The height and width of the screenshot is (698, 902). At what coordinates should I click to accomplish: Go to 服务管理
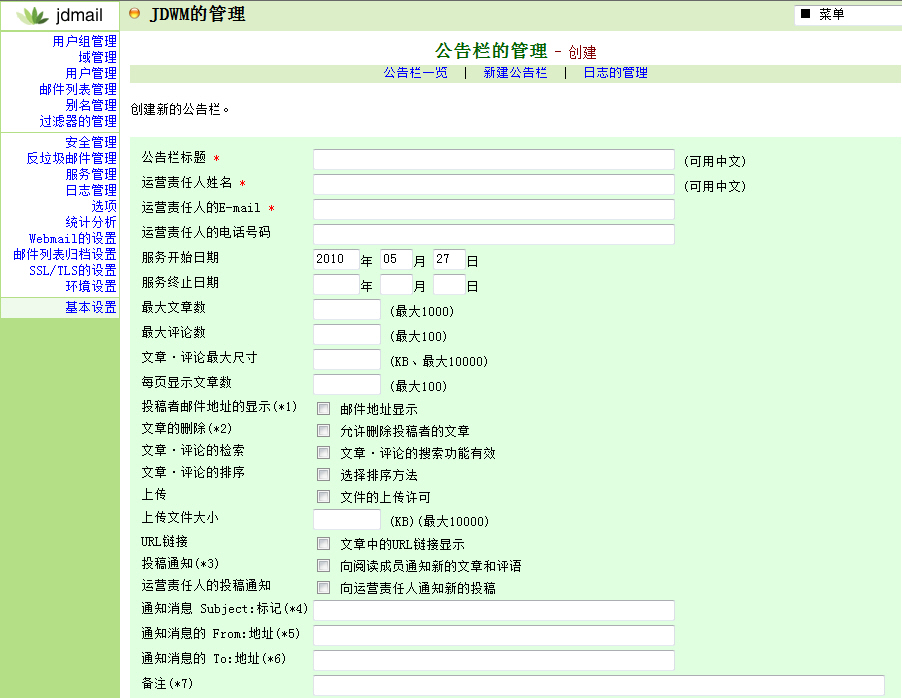point(91,174)
